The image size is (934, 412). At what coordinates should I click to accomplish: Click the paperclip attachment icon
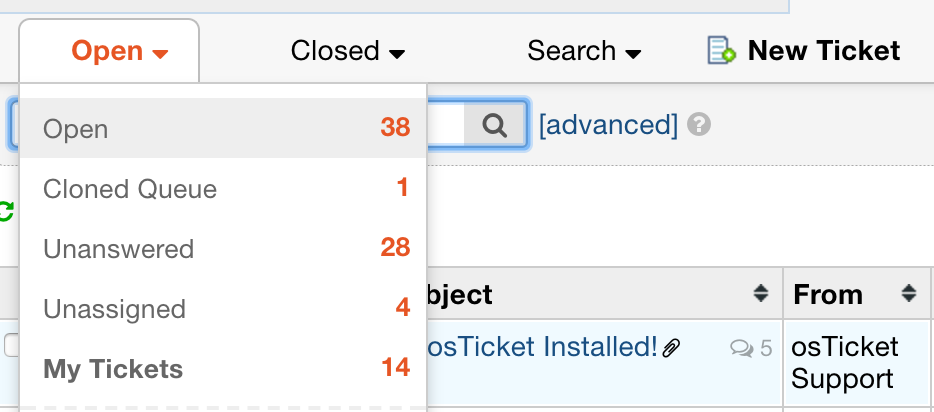[672, 348]
